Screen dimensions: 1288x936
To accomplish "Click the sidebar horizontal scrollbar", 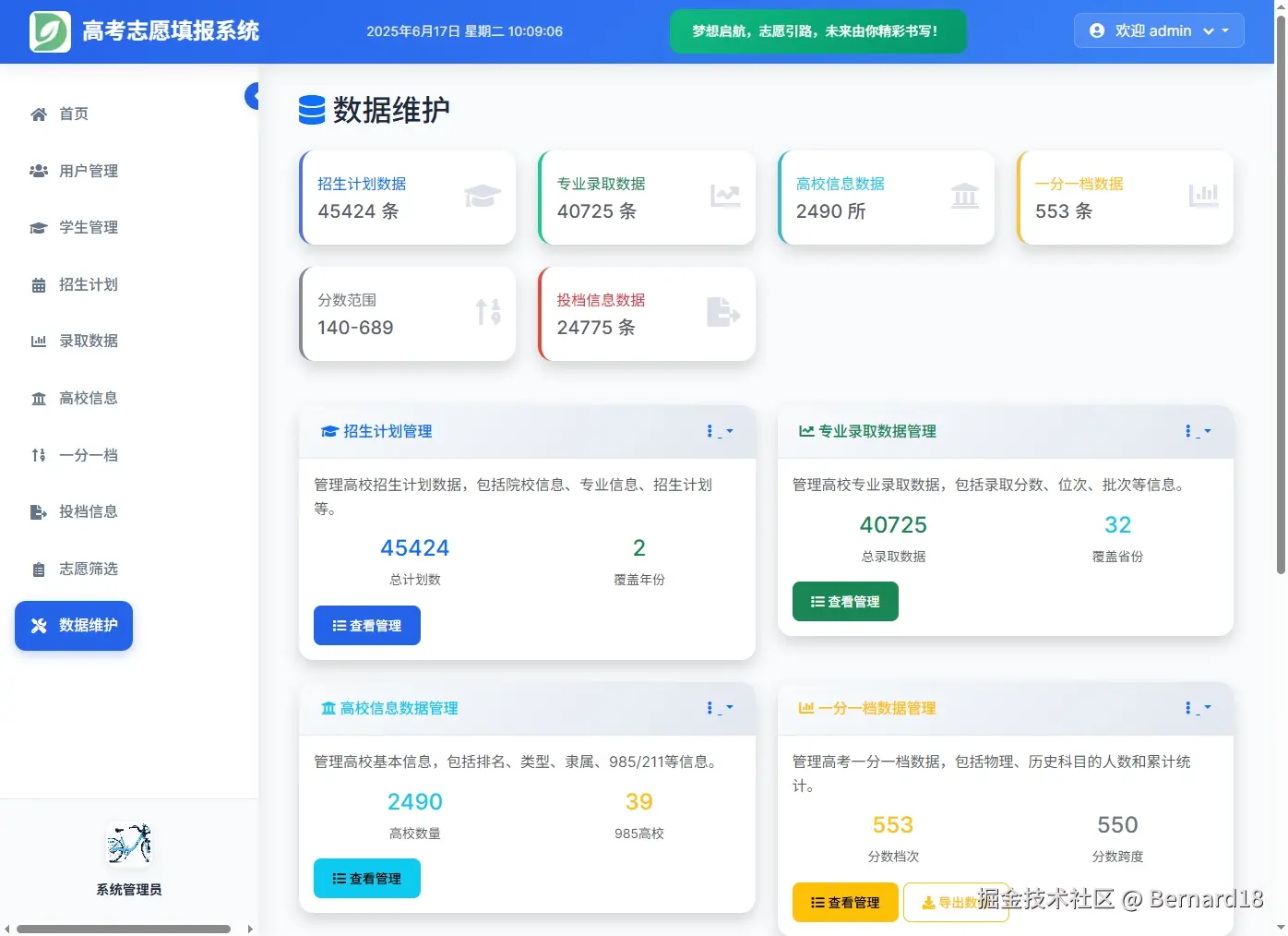I will [124, 929].
